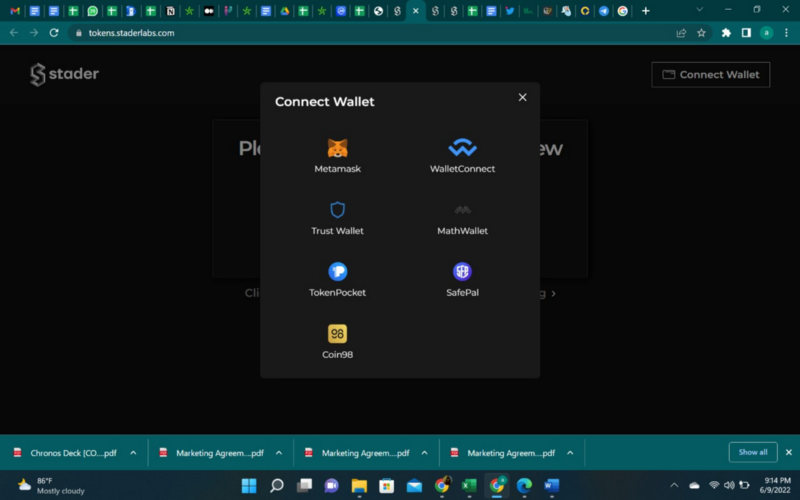
Task: Close the Connect Wallet dialog
Action: 522,97
